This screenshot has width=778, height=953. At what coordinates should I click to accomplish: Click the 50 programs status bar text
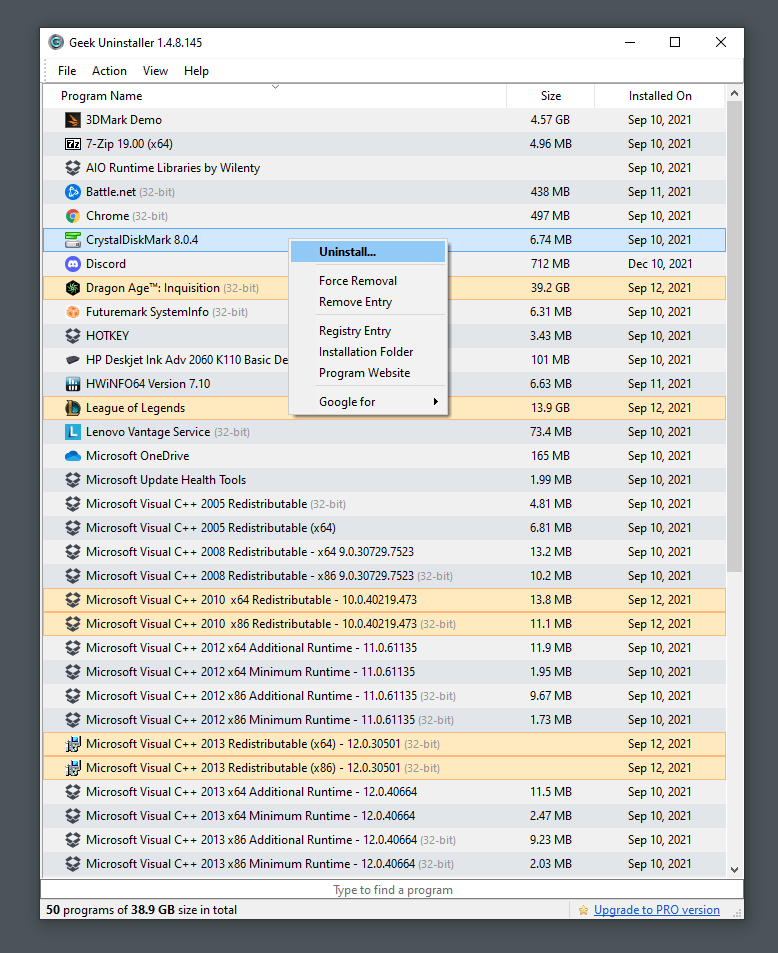point(142,910)
